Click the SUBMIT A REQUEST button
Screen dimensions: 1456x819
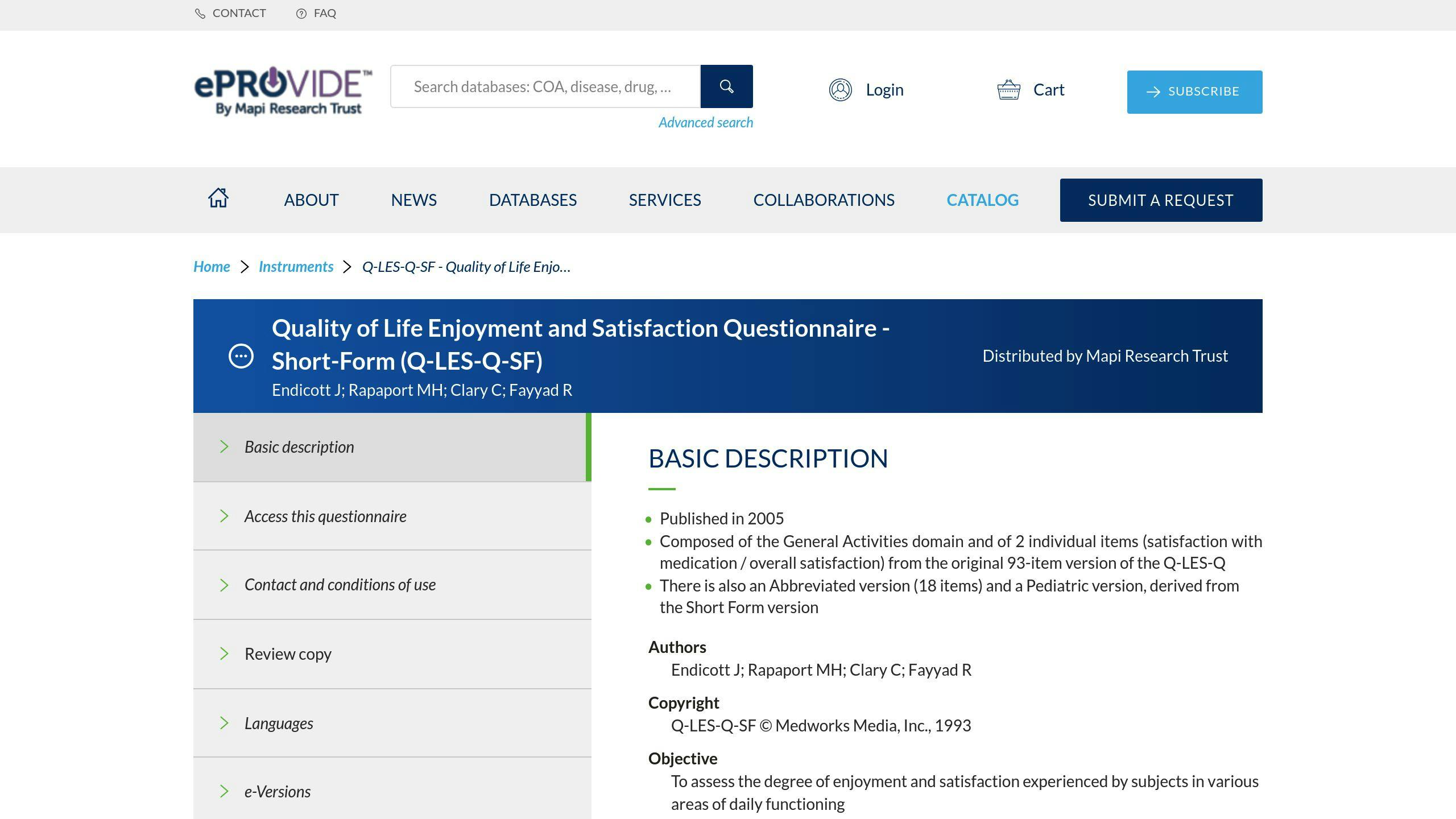click(x=1161, y=200)
